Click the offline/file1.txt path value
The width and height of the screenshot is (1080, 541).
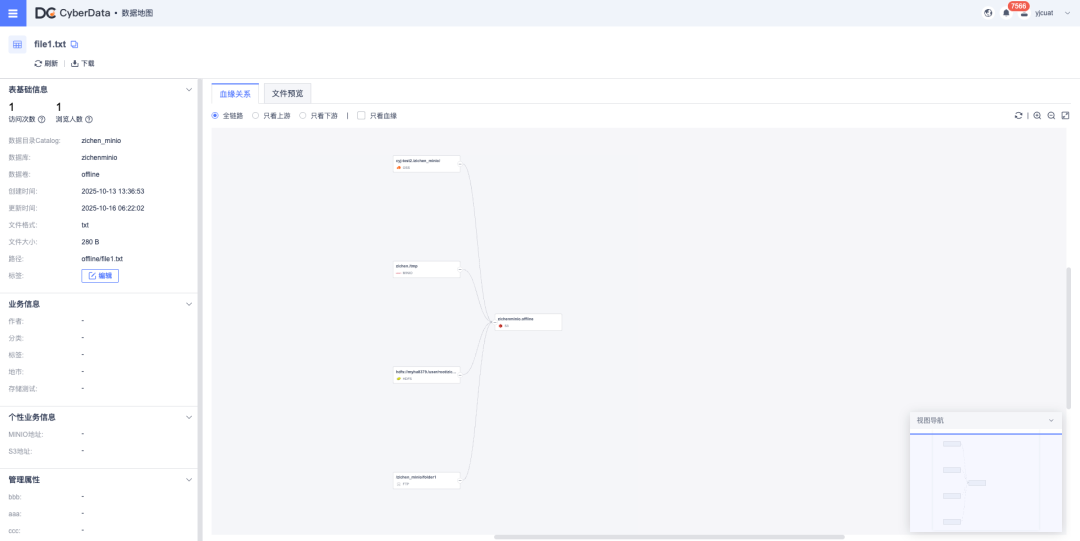click(x=102, y=258)
